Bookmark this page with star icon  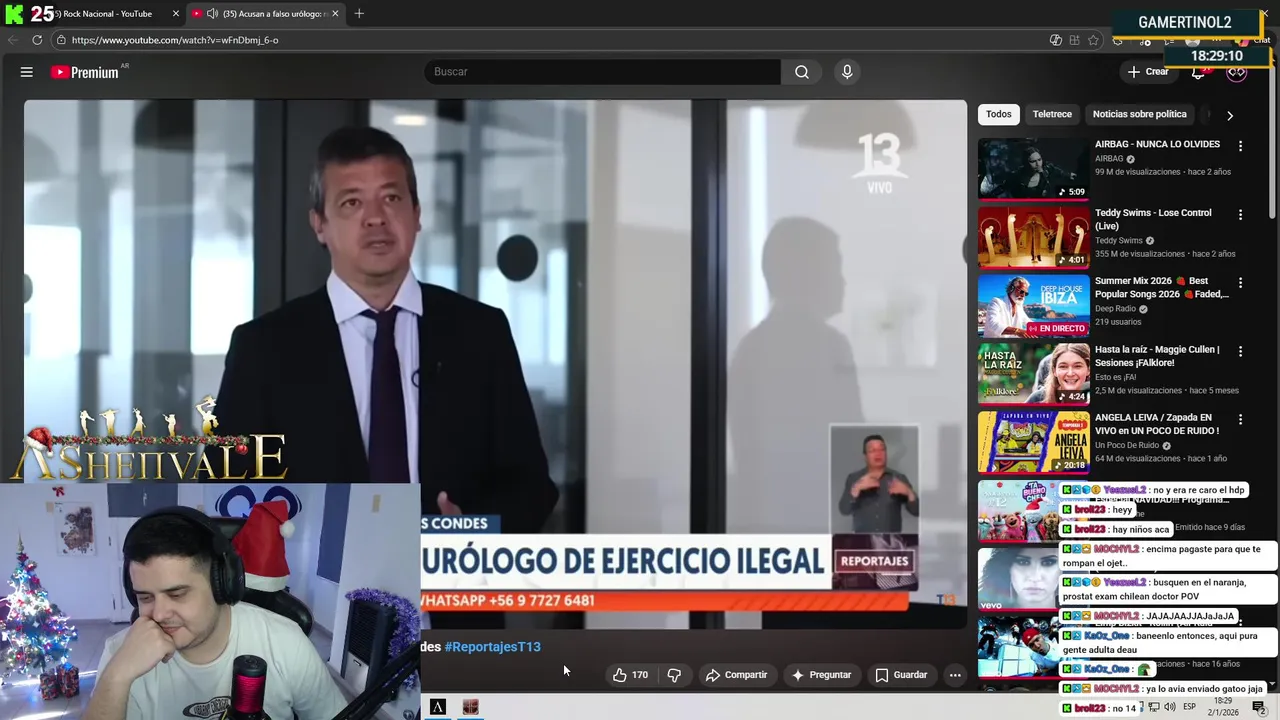point(1093,40)
